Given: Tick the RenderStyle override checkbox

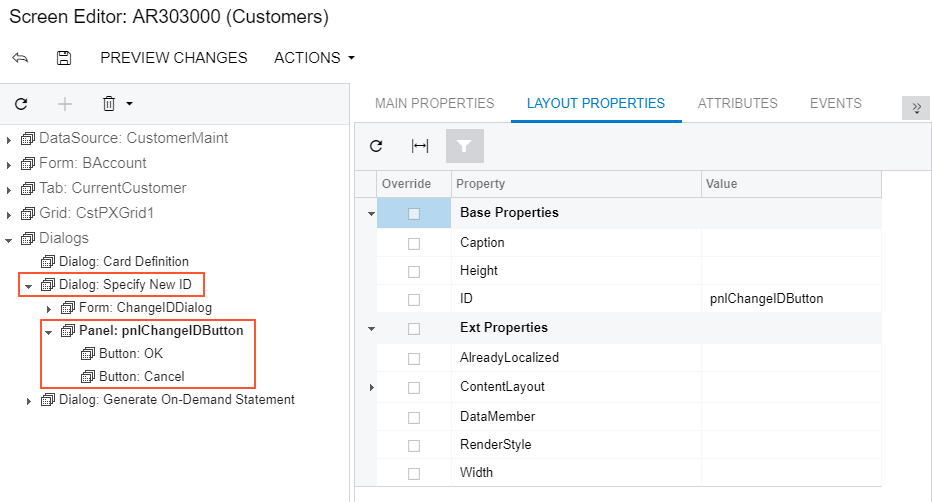Looking at the screenshot, I should click(x=414, y=445).
